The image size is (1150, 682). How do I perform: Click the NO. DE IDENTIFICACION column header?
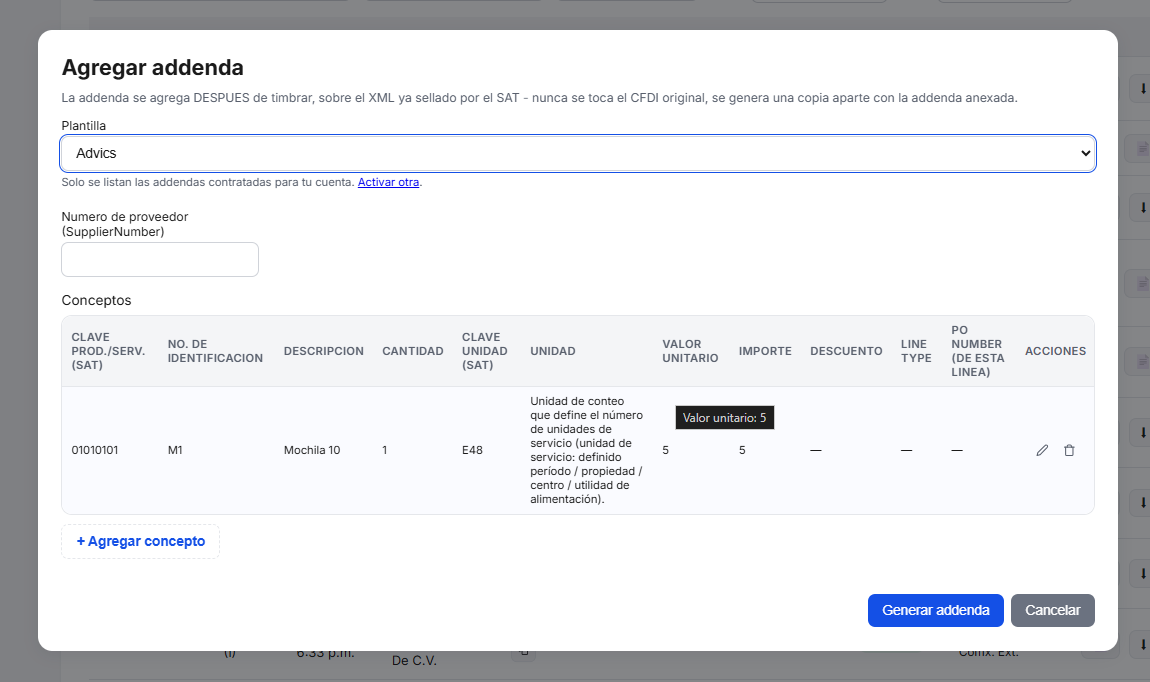[215, 351]
